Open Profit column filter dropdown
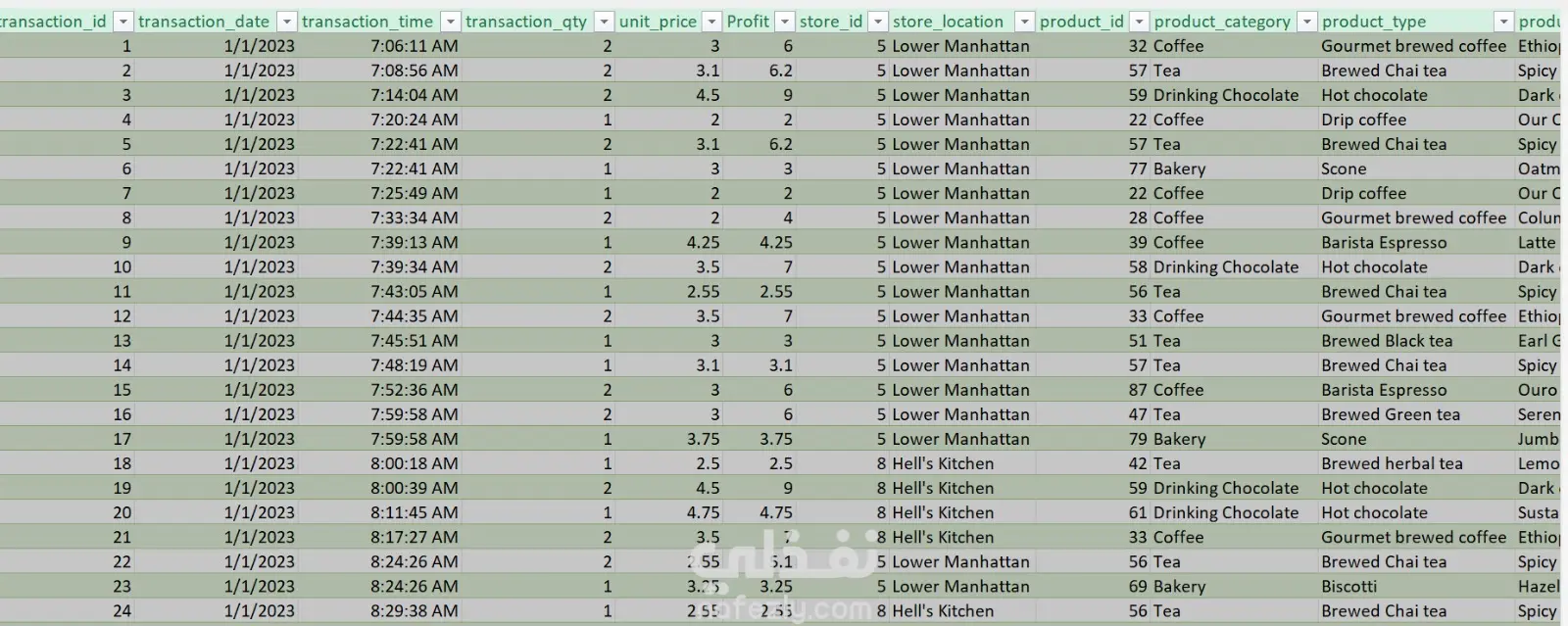 pyautogui.click(x=785, y=22)
